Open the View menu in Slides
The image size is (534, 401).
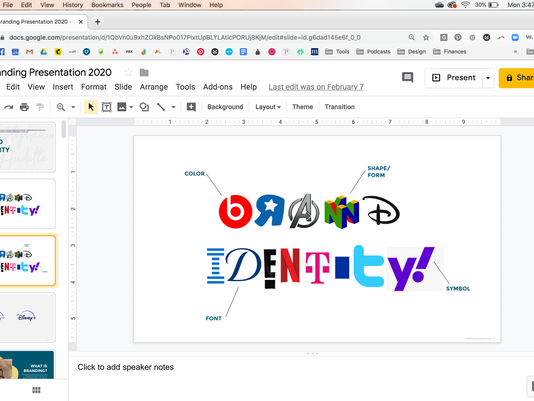36,87
